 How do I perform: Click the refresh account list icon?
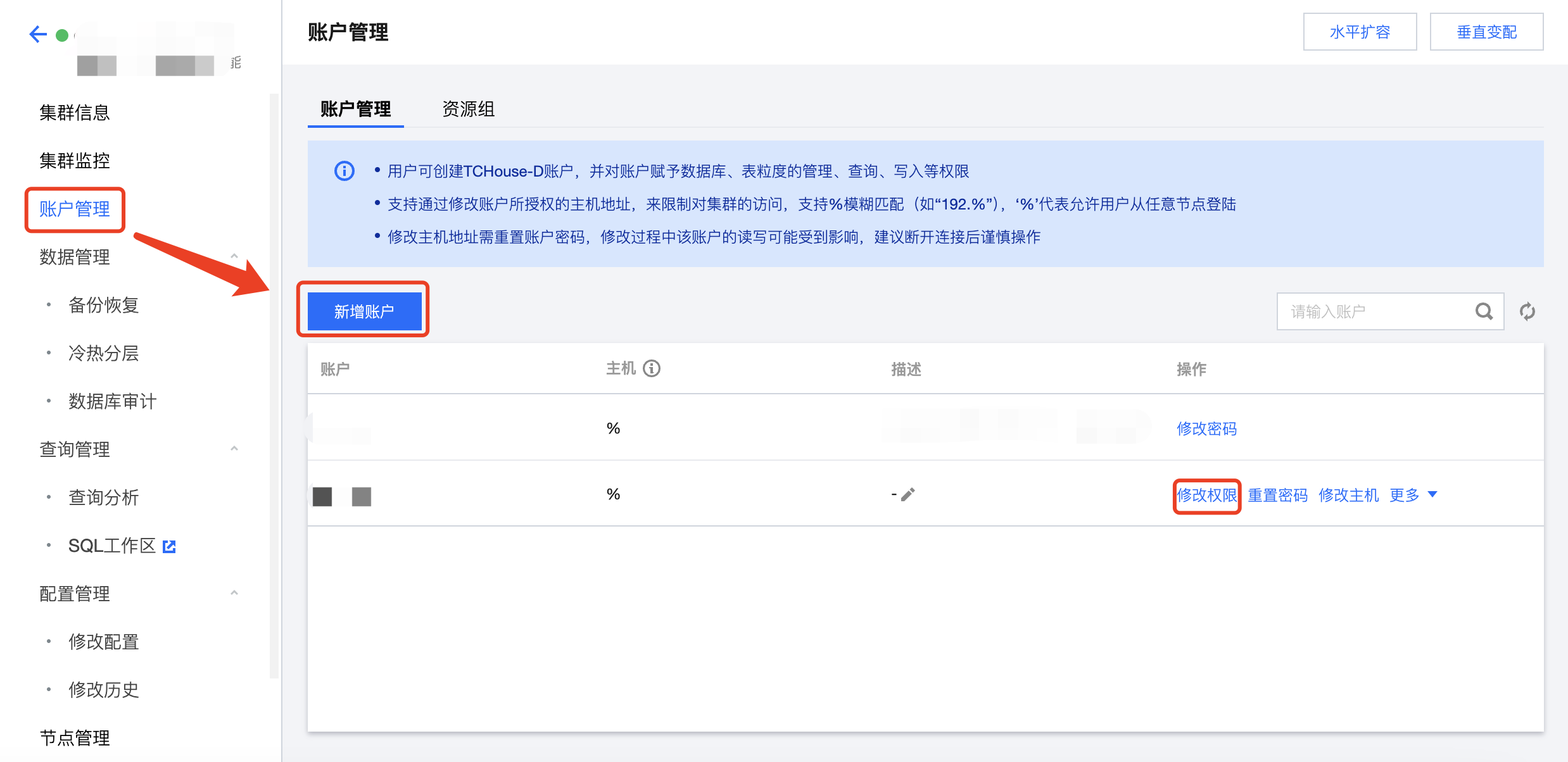(1527, 311)
